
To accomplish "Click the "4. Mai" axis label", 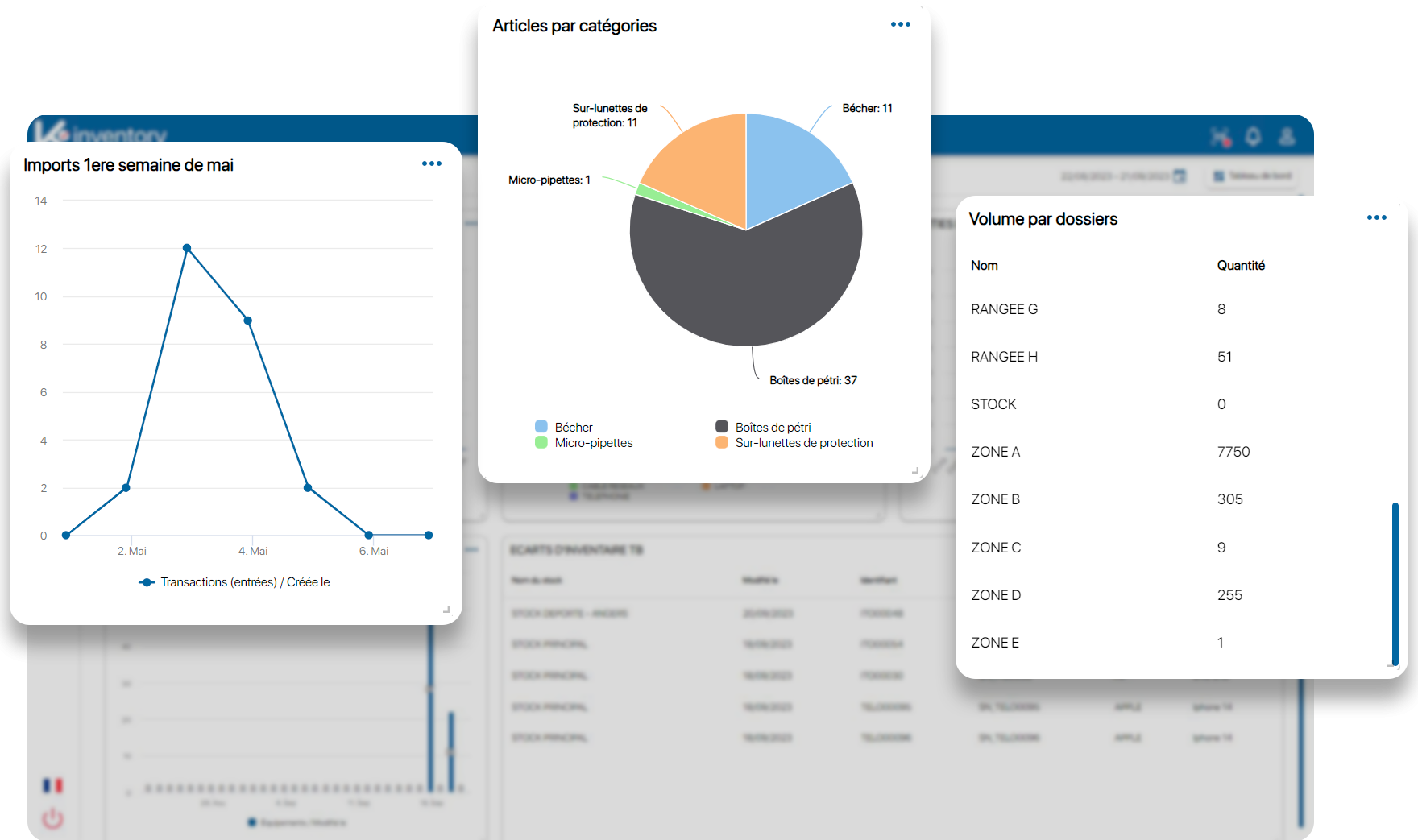I will pyautogui.click(x=253, y=551).
